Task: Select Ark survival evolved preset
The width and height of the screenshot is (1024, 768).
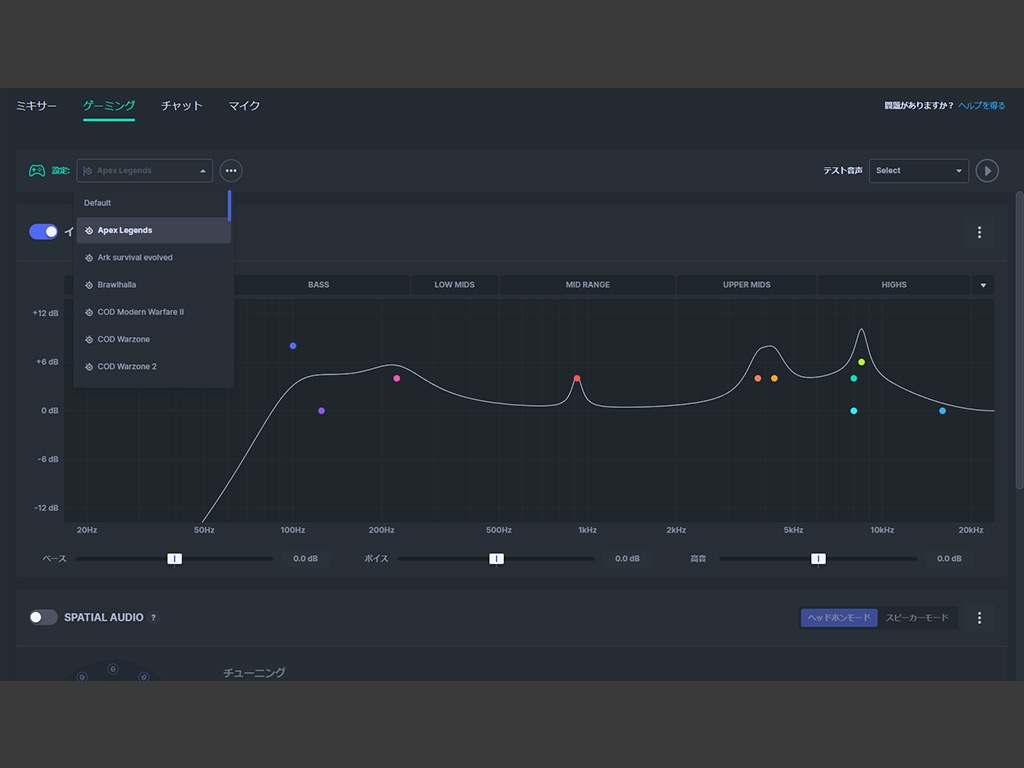Action: point(153,257)
